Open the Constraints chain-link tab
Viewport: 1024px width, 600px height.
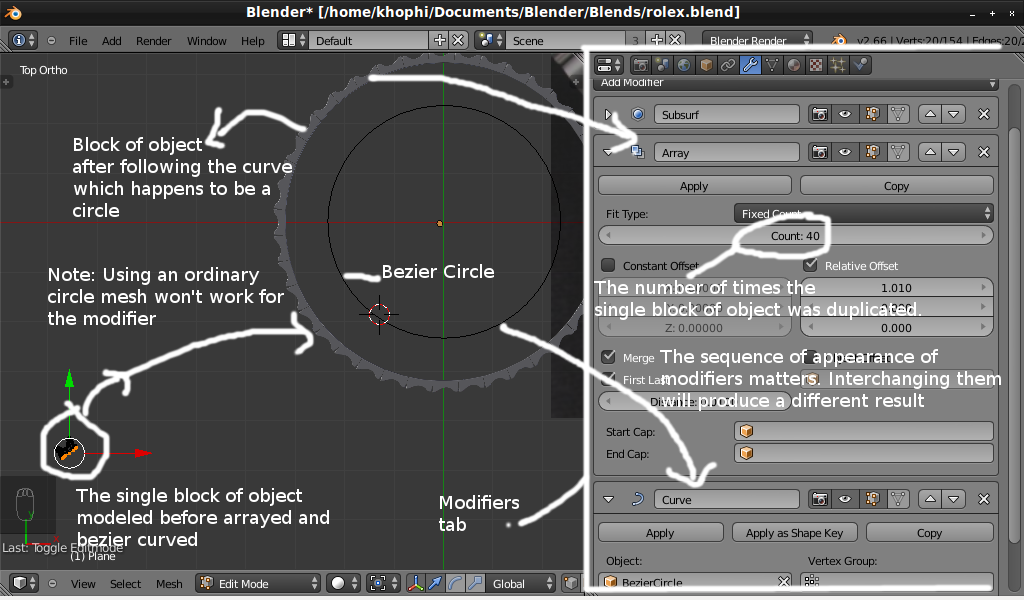(x=728, y=65)
